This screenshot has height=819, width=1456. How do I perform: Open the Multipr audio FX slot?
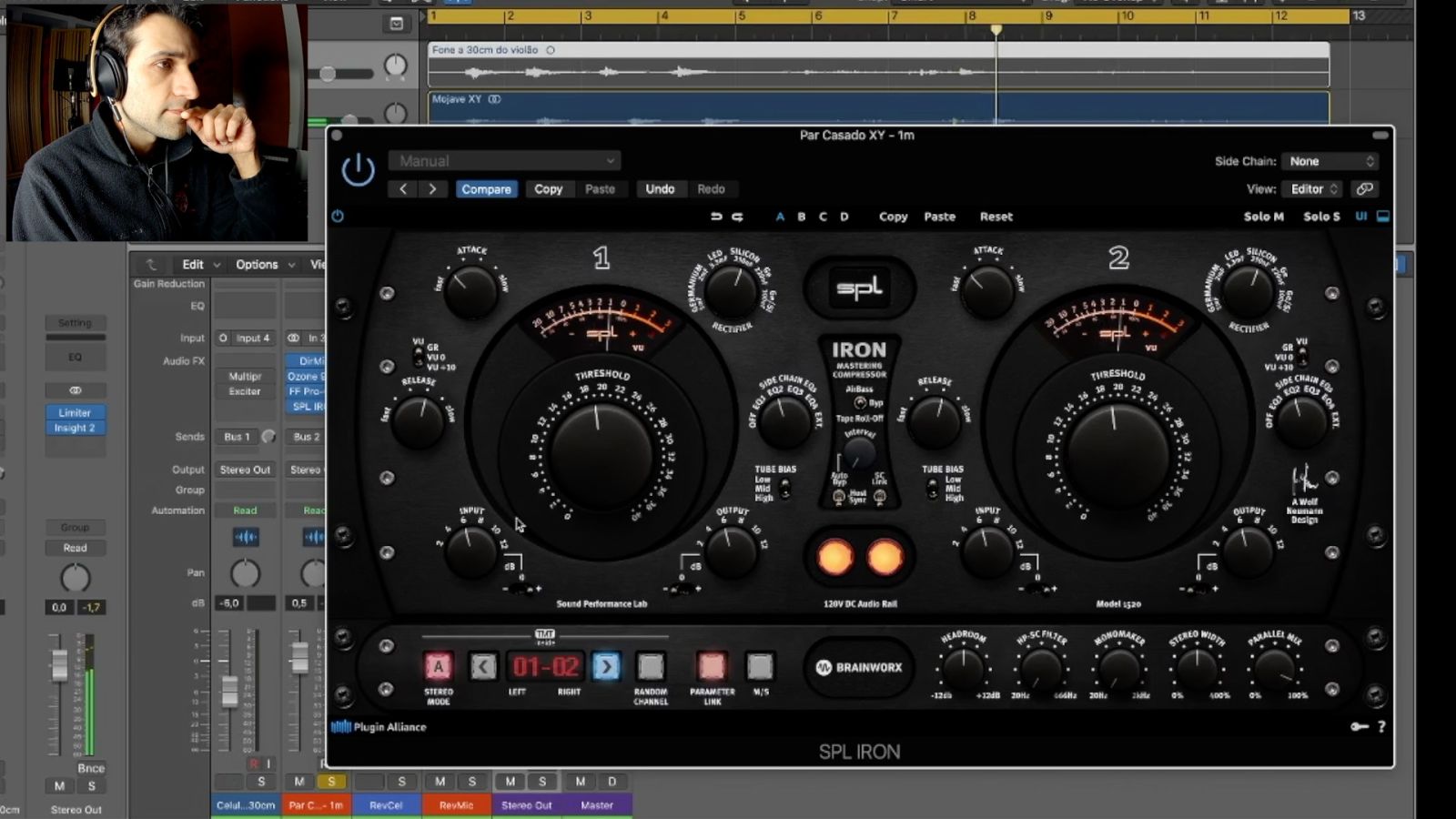tap(245, 376)
